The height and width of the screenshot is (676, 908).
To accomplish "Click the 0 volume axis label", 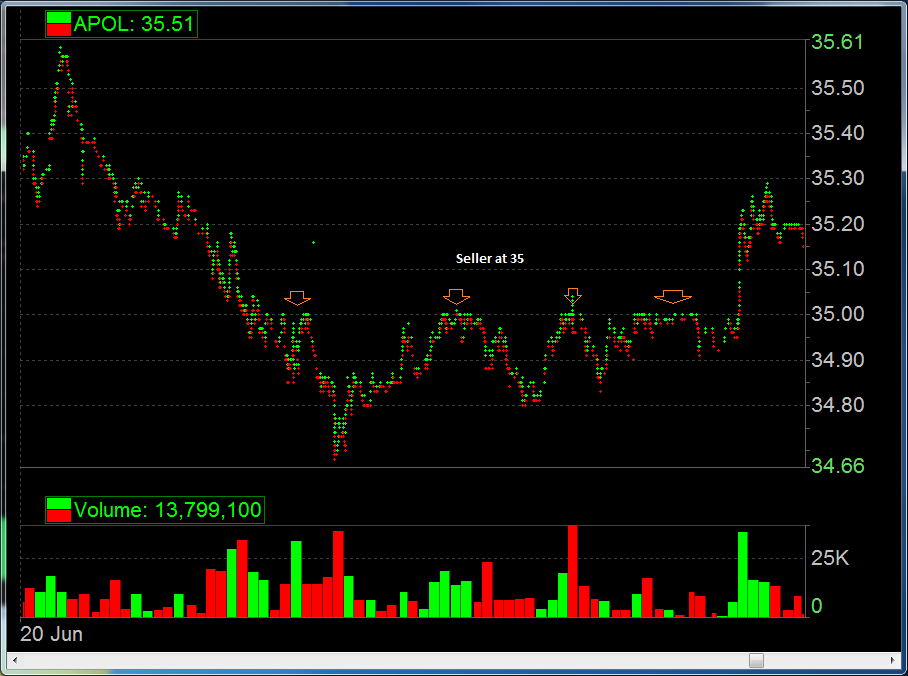I will click(x=817, y=606).
